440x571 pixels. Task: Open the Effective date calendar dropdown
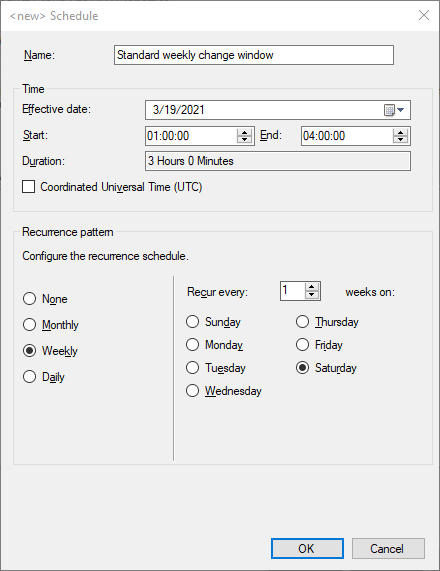(x=394, y=110)
